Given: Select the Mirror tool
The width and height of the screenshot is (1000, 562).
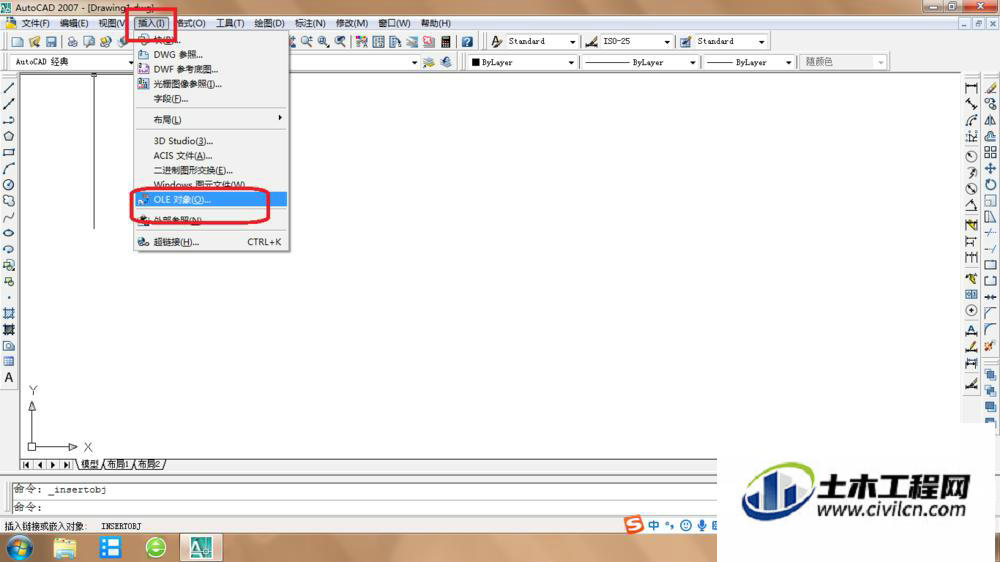Looking at the screenshot, I should click(x=990, y=120).
